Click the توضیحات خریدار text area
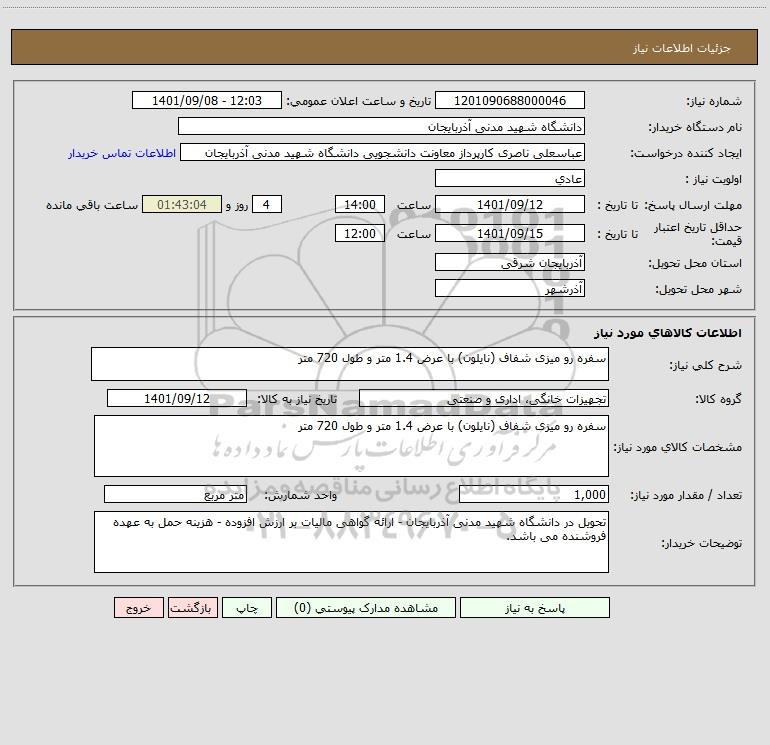Viewport: 770px width, 745px height. click(x=351, y=542)
